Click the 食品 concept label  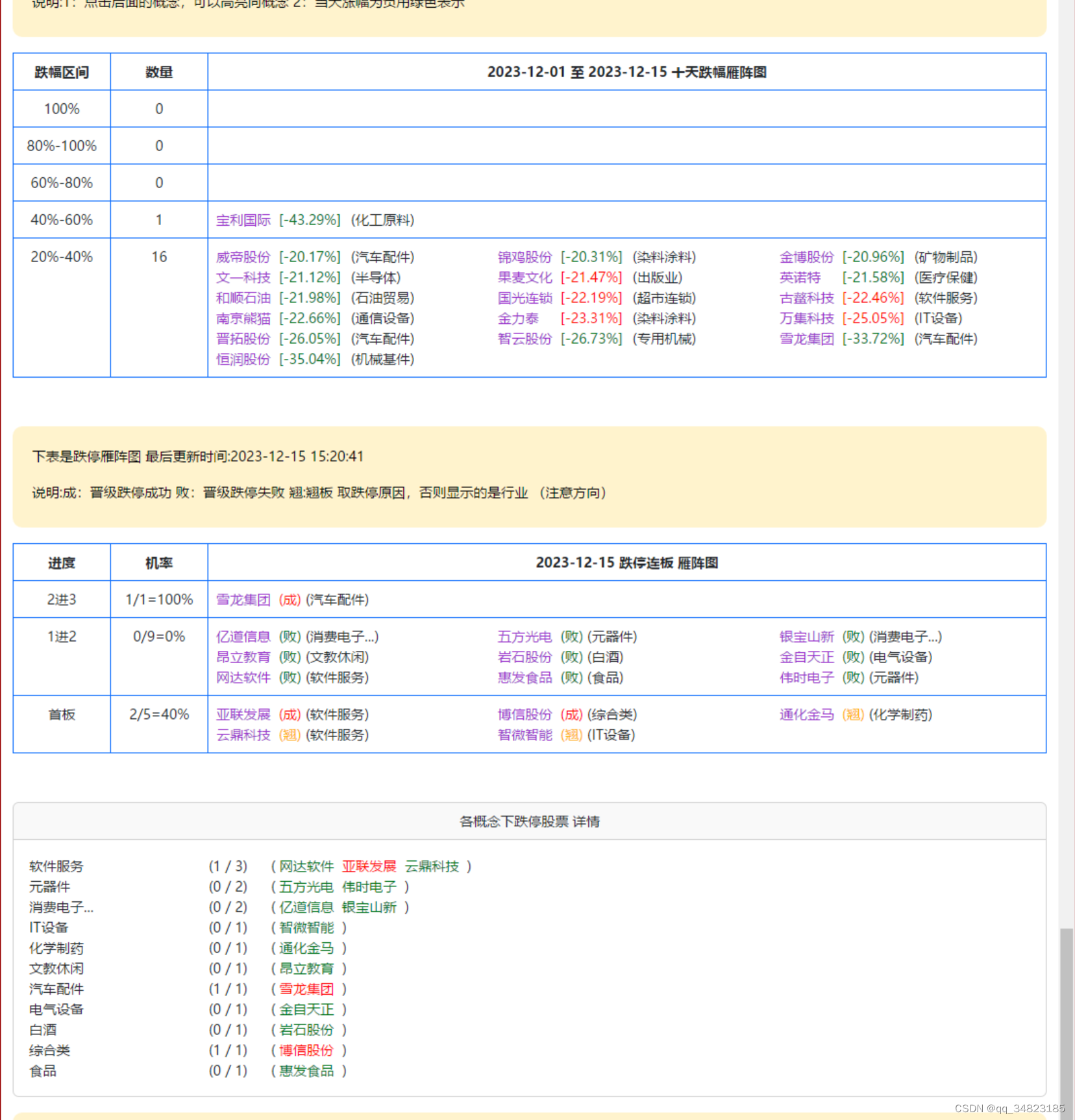tap(43, 1071)
